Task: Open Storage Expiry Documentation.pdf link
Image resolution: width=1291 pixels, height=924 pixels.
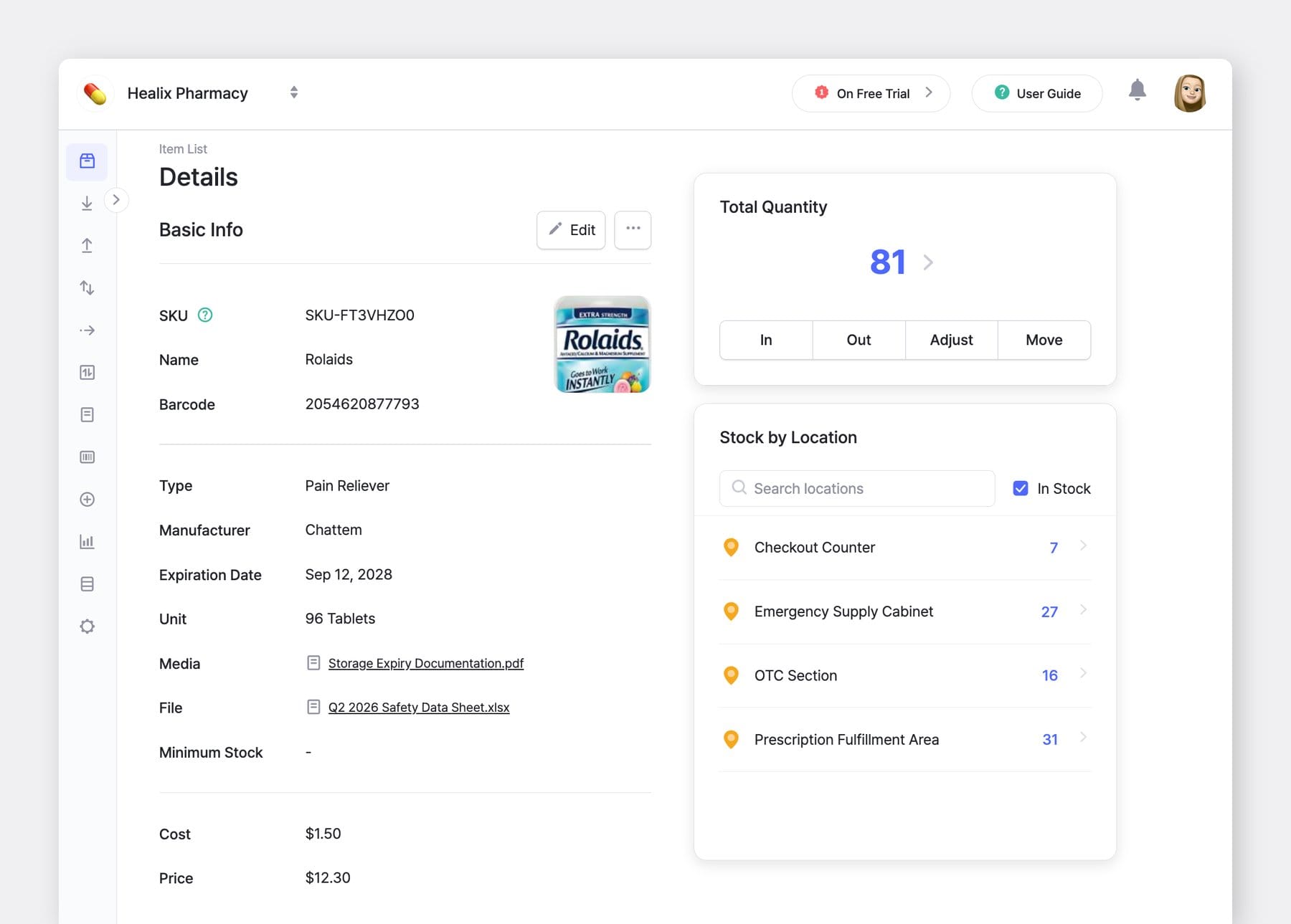Action: pyautogui.click(x=425, y=663)
